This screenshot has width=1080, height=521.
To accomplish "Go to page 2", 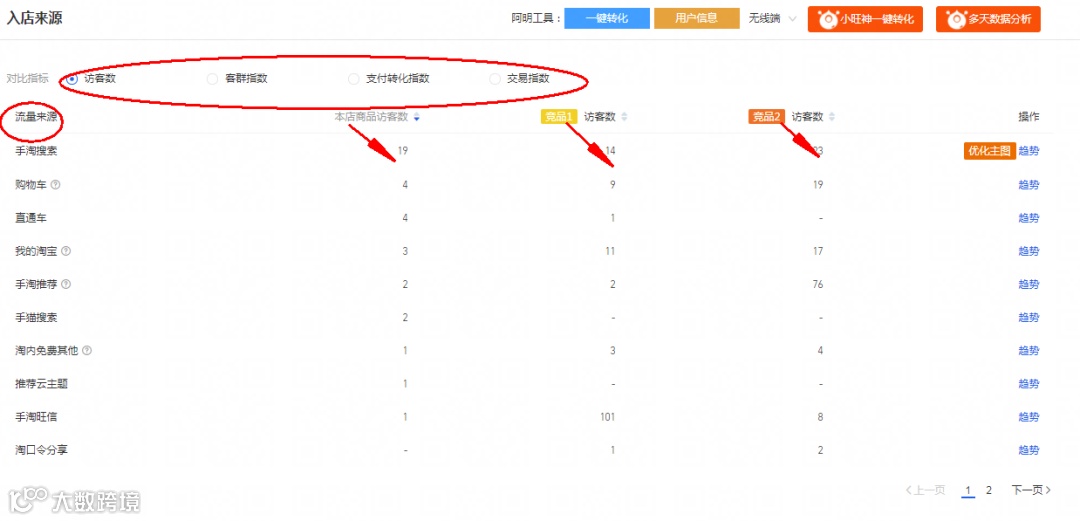I will coord(988,490).
